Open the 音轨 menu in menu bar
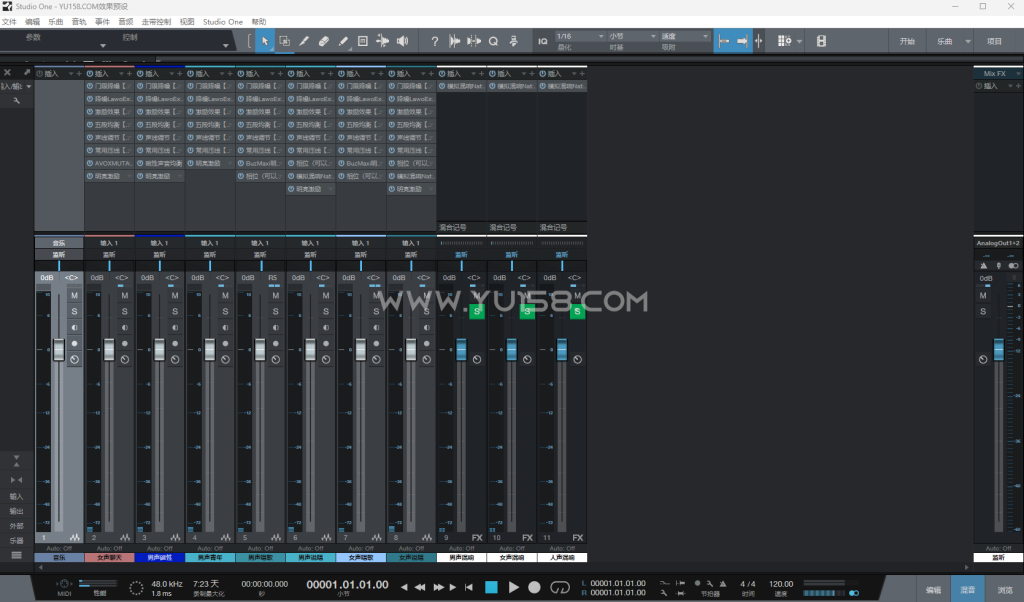1024x602 pixels. pos(79,21)
